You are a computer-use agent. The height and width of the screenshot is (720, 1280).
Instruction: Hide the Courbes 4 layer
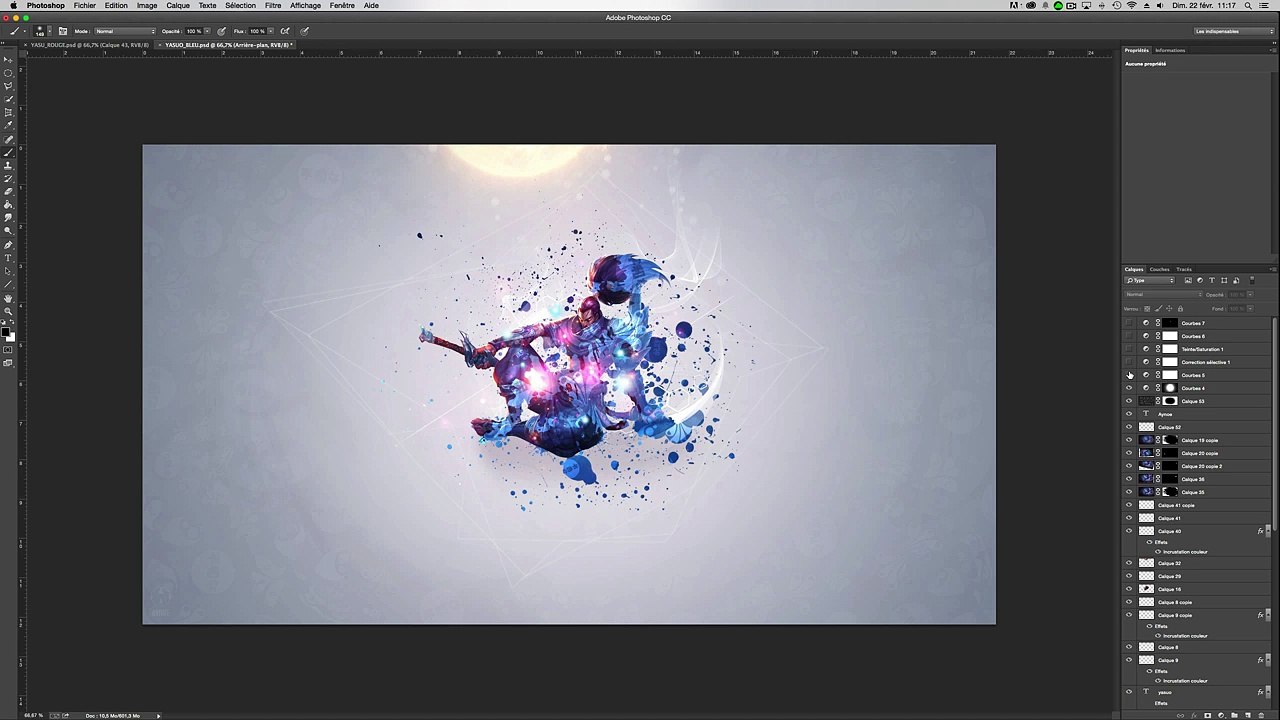(1129, 388)
